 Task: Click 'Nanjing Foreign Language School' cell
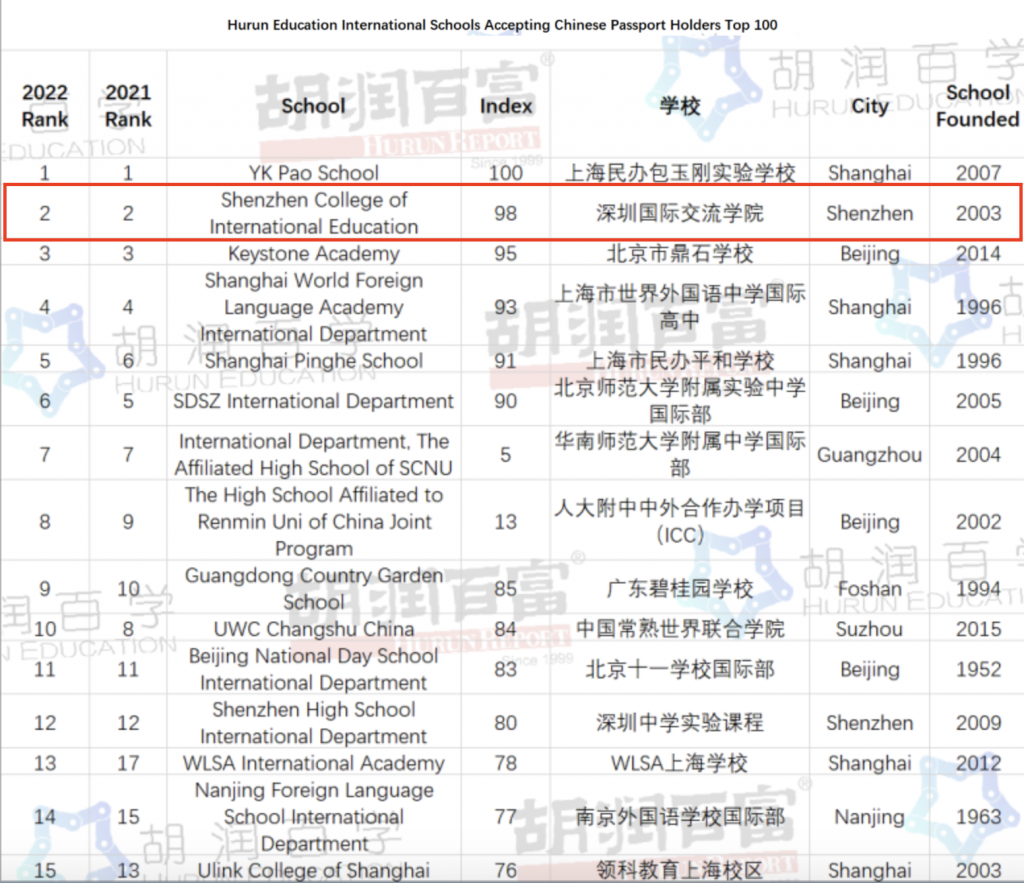coord(313,817)
